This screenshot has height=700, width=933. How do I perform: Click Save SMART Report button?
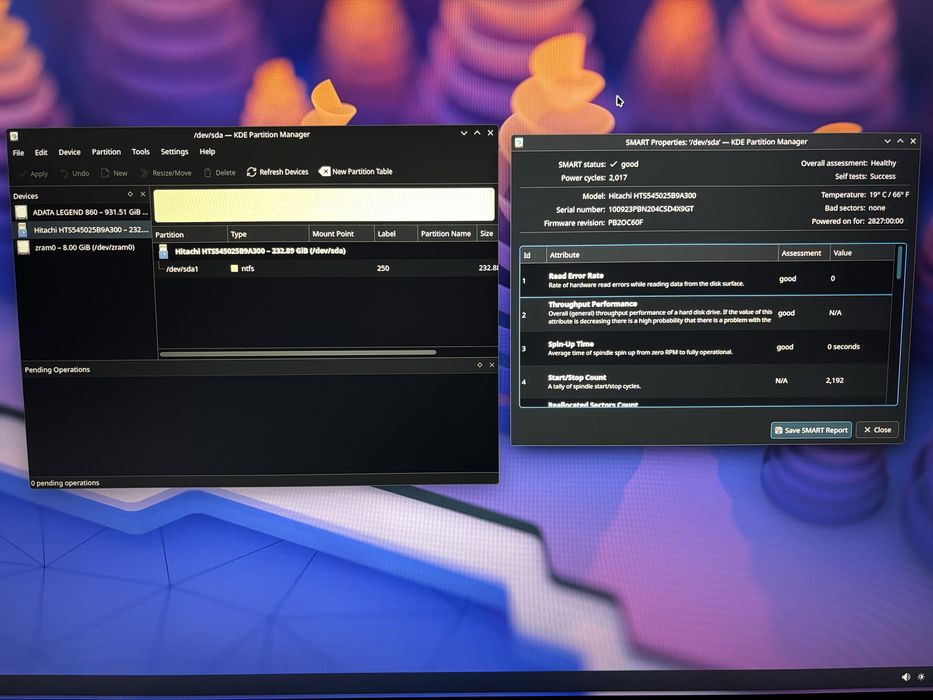811,430
